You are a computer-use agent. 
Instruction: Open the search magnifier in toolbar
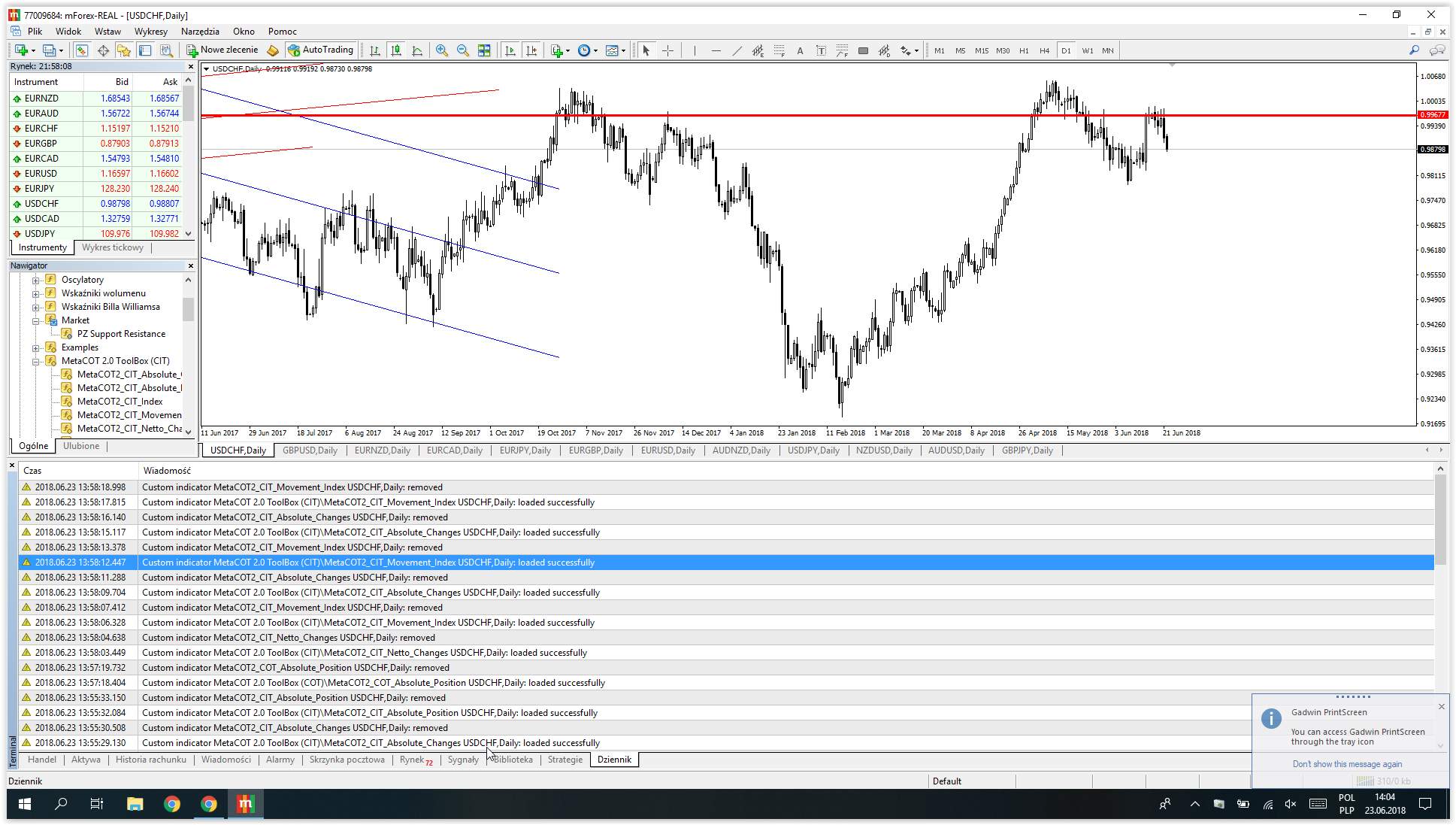1414,50
